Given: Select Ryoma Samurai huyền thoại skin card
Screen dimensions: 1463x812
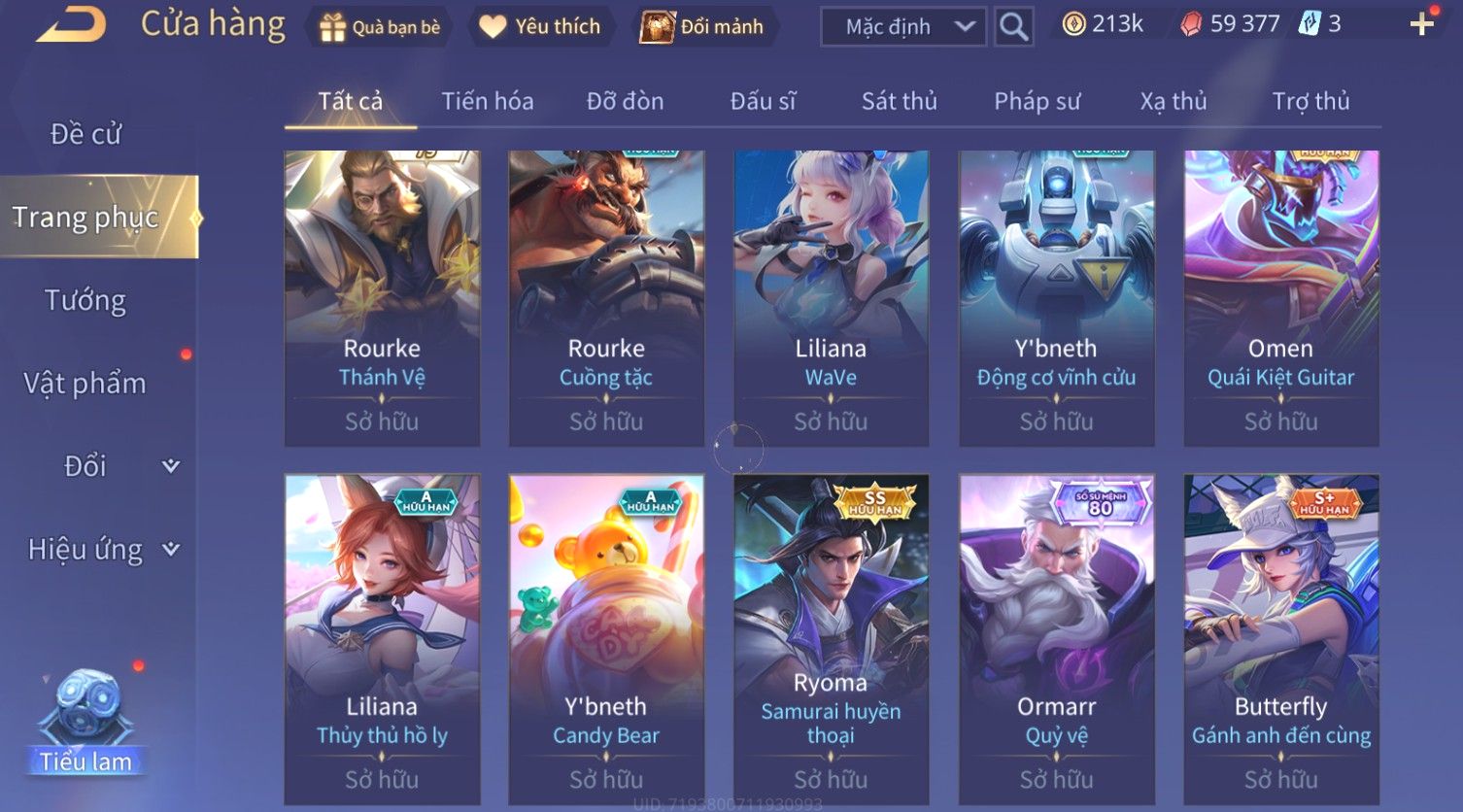Looking at the screenshot, I should point(831,639).
